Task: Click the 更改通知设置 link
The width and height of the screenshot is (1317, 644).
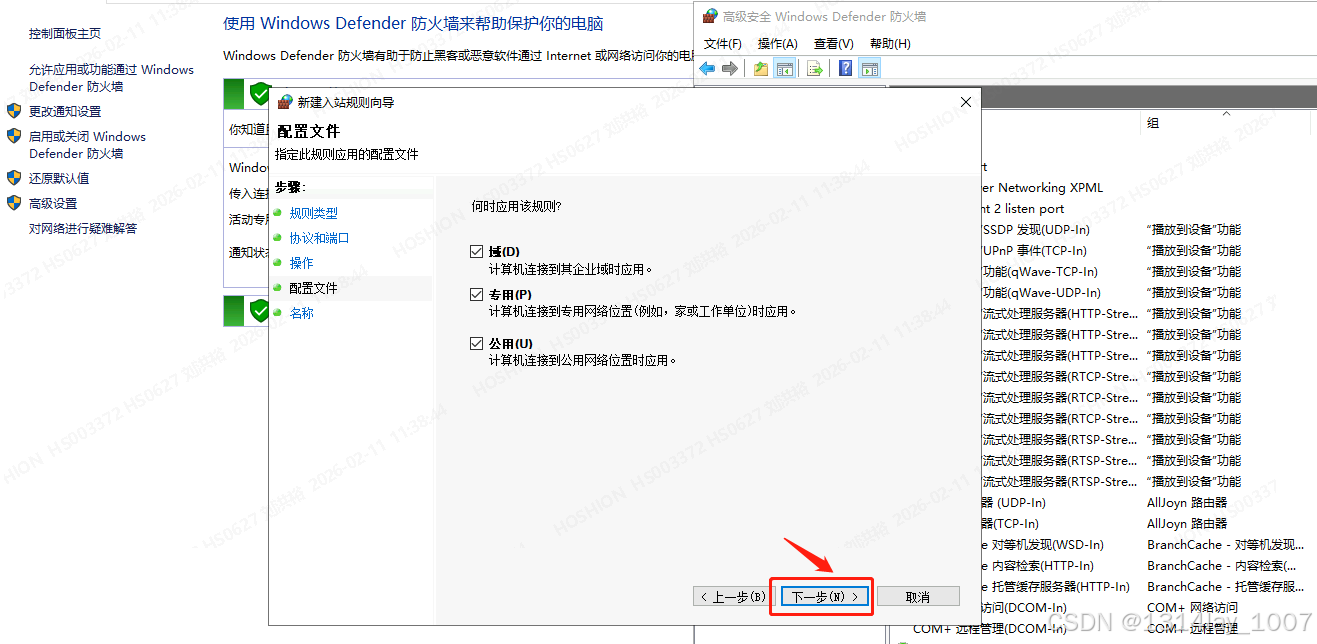Action: click(65, 111)
